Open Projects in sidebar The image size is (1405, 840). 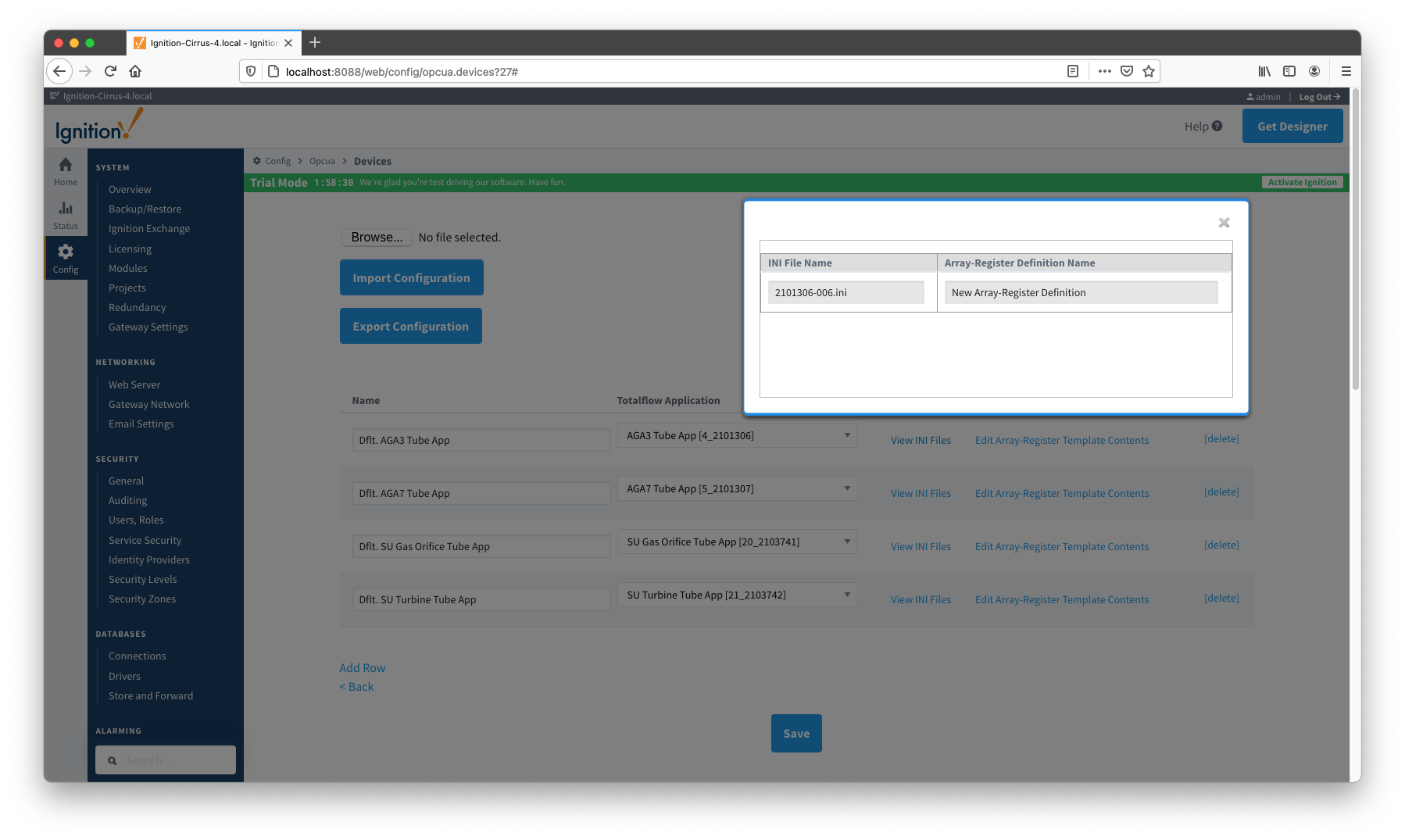tap(127, 288)
